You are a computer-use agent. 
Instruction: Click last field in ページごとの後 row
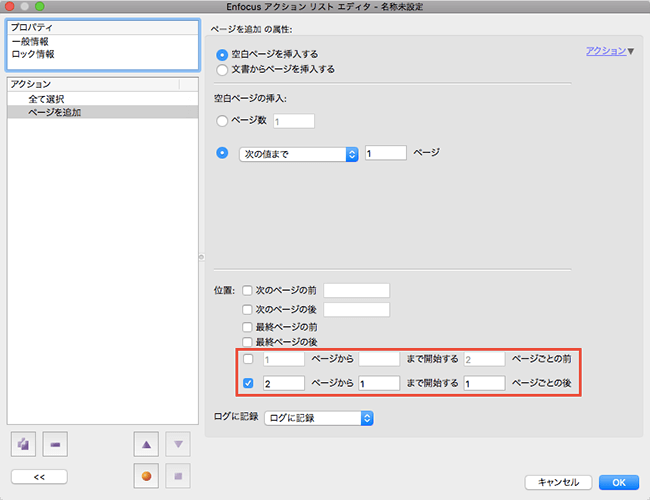[x=485, y=383]
